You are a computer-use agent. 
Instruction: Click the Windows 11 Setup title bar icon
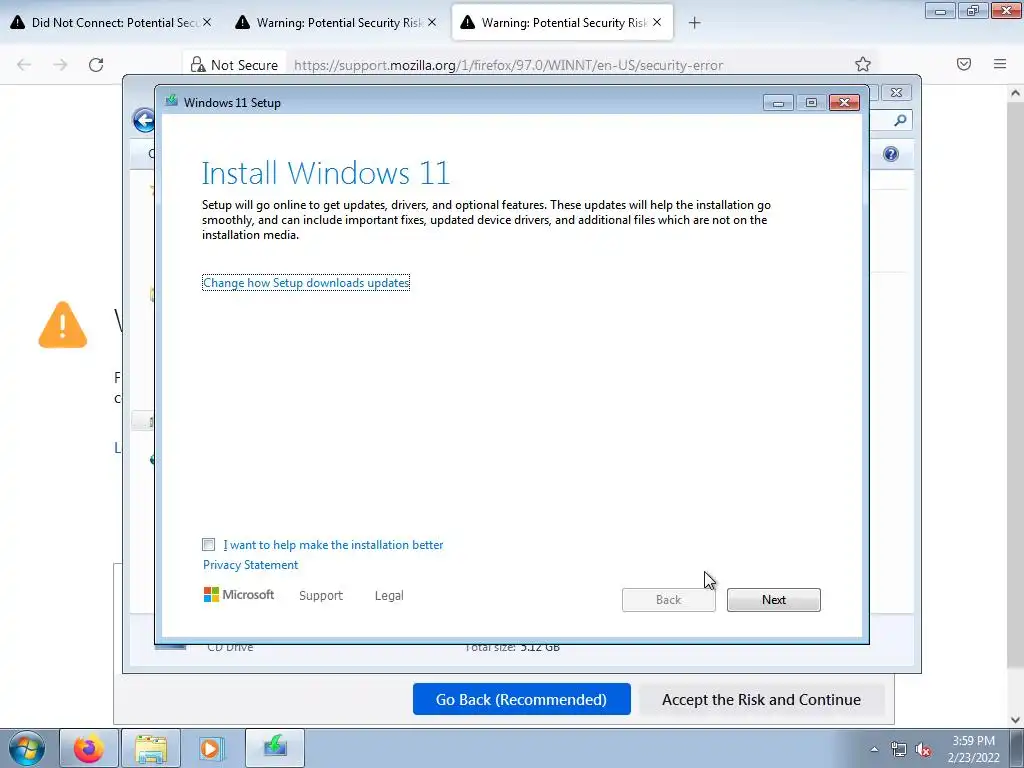tap(172, 101)
